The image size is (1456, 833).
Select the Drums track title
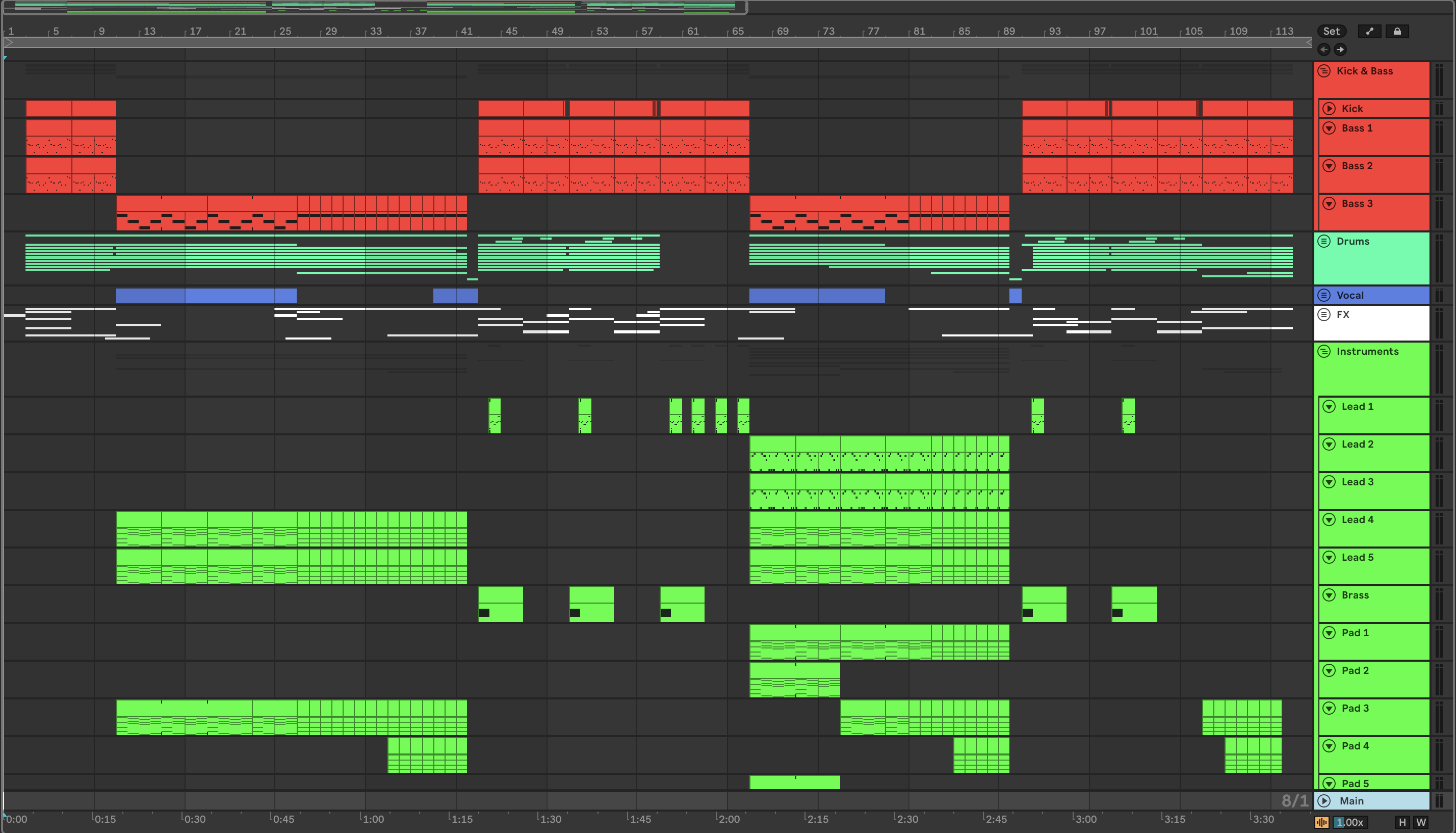(x=1353, y=242)
